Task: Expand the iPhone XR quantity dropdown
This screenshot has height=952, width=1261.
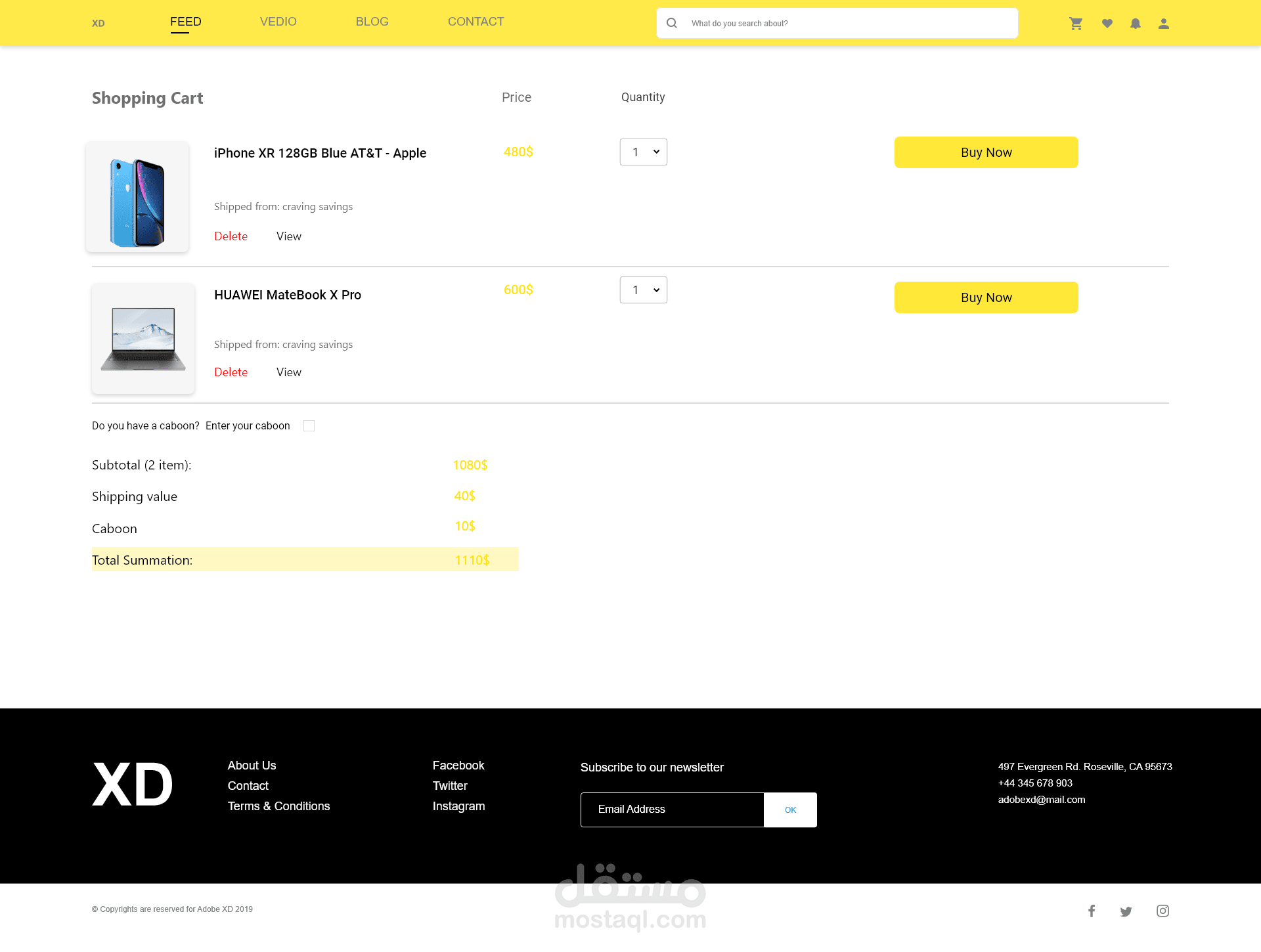Action: [x=644, y=152]
